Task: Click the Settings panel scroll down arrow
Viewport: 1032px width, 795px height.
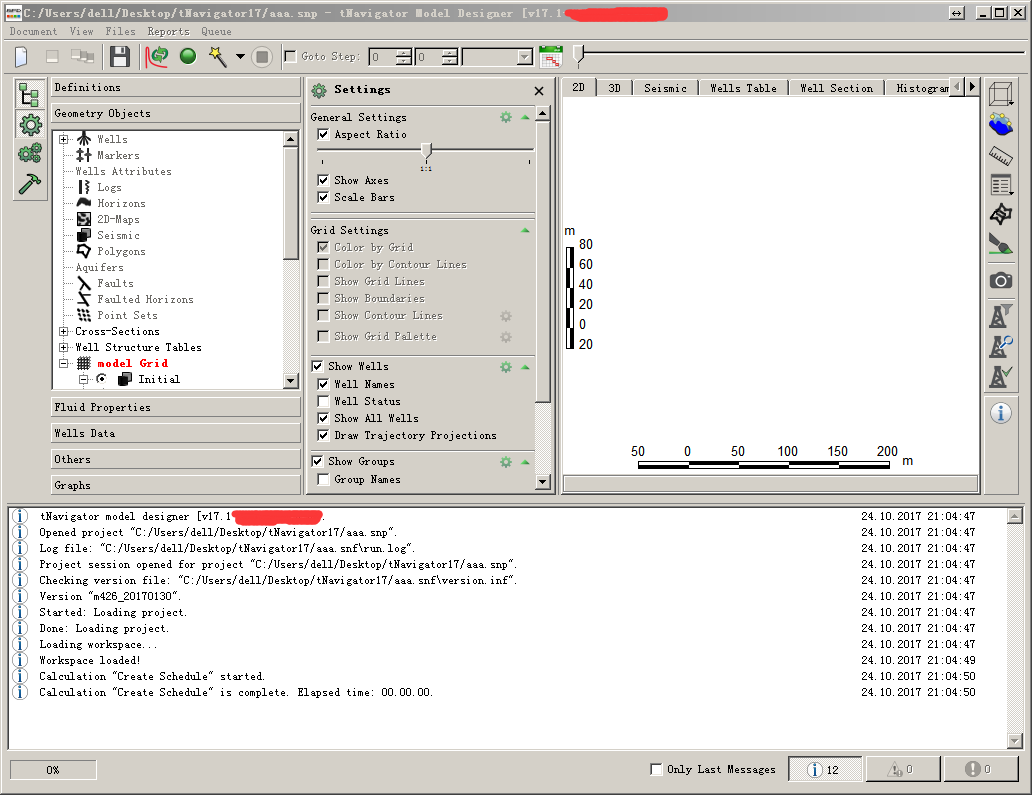Action: (x=542, y=482)
